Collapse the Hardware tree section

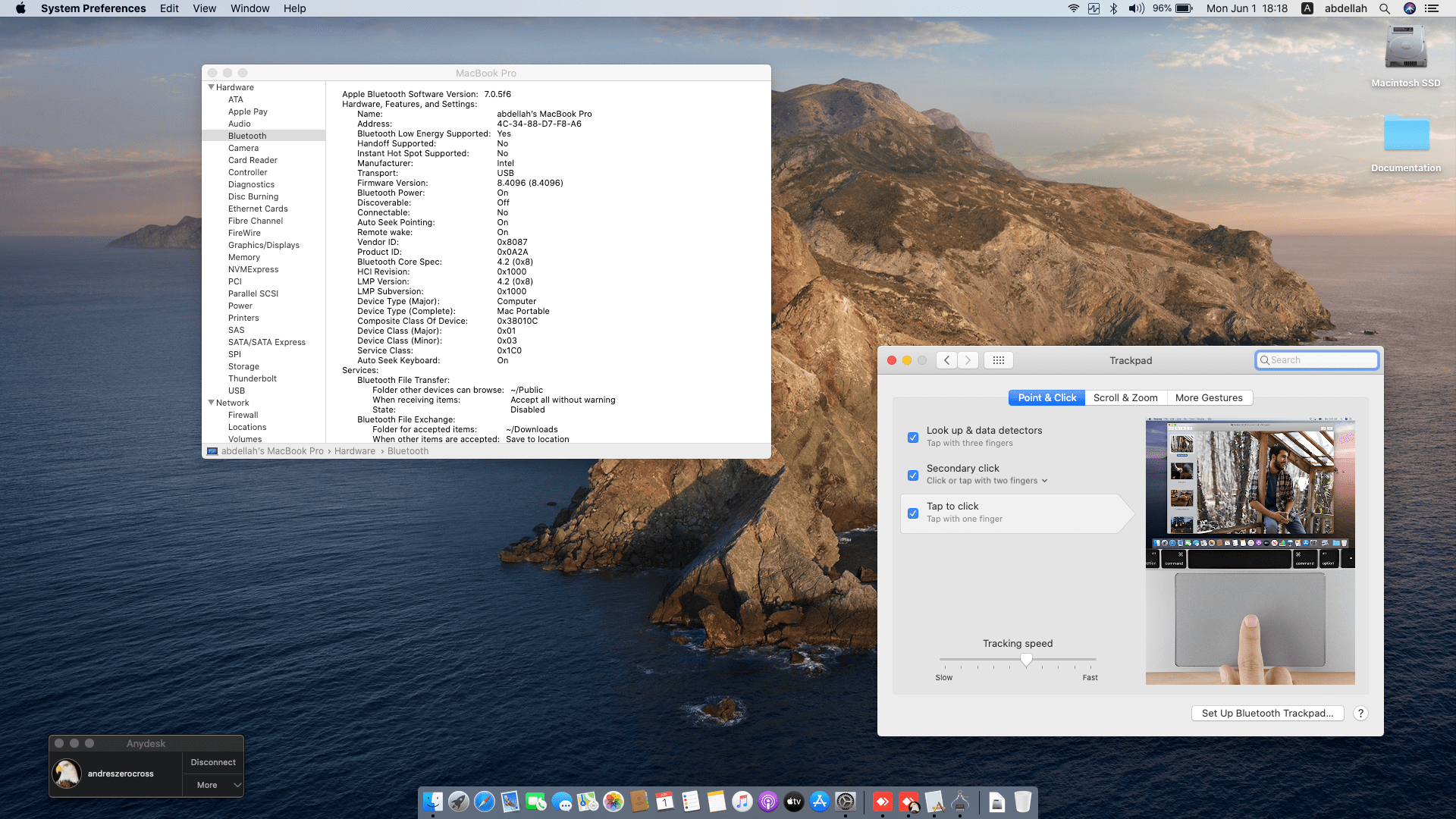tap(211, 87)
